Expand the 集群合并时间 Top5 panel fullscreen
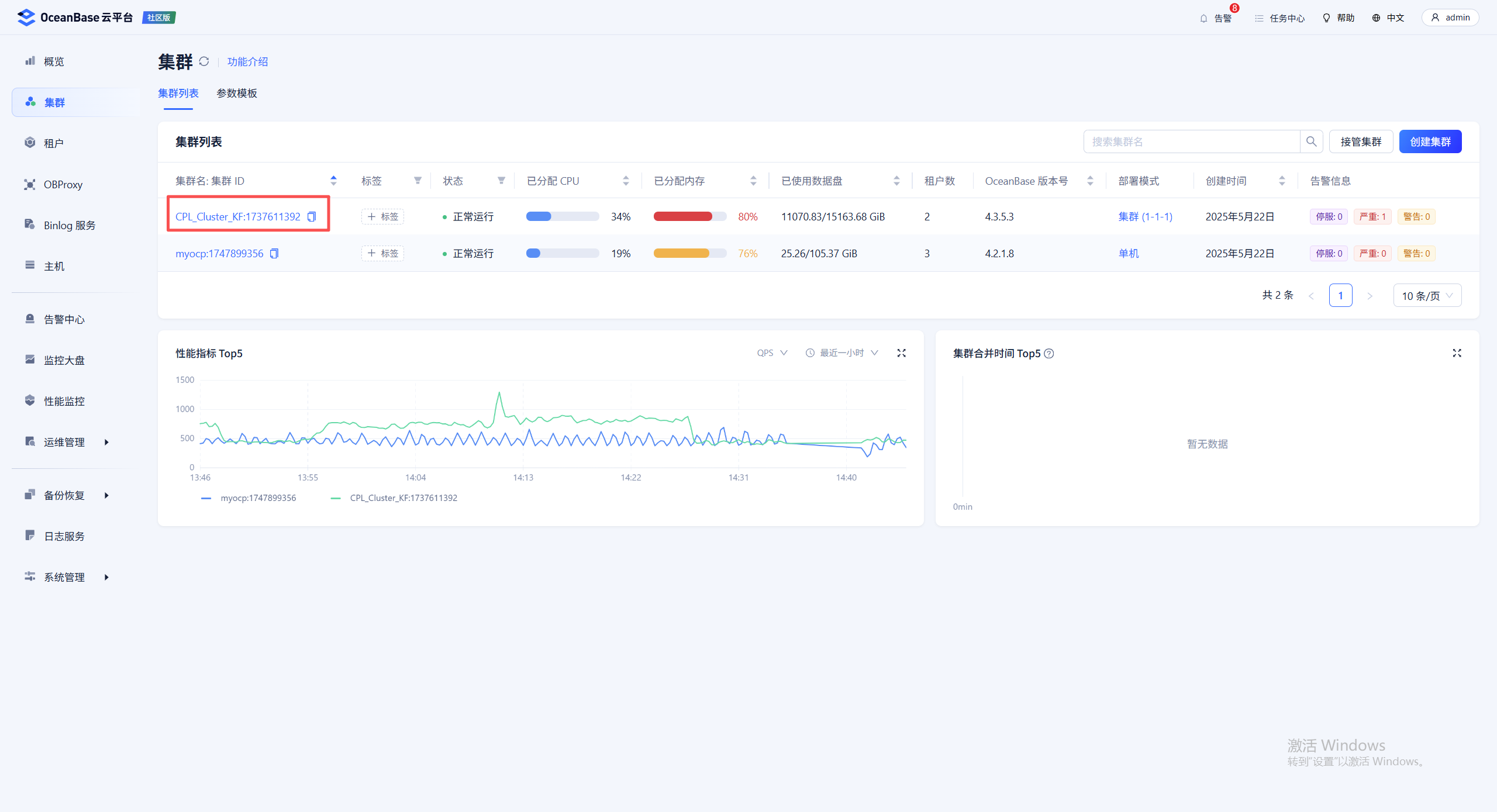1497x812 pixels. pos(1457,353)
